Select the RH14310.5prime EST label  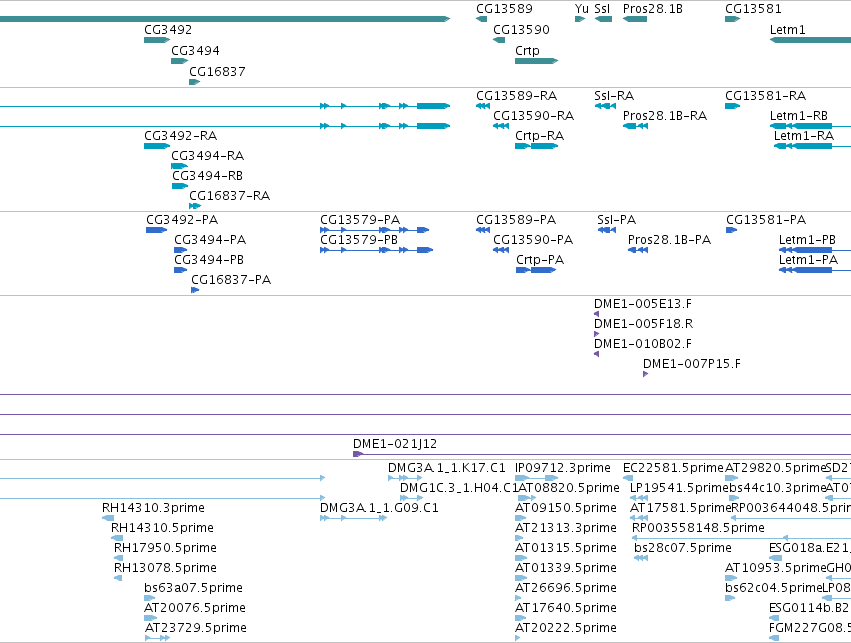coord(162,528)
